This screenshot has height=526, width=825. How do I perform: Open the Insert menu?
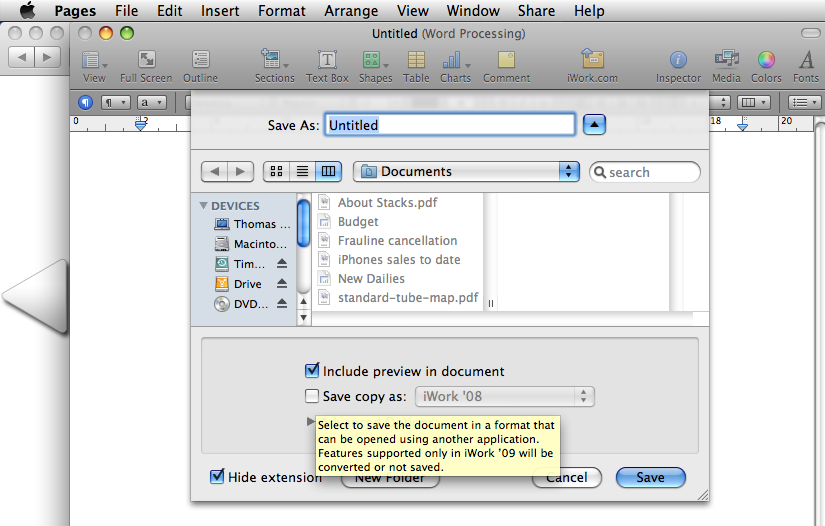click(219, 11)
